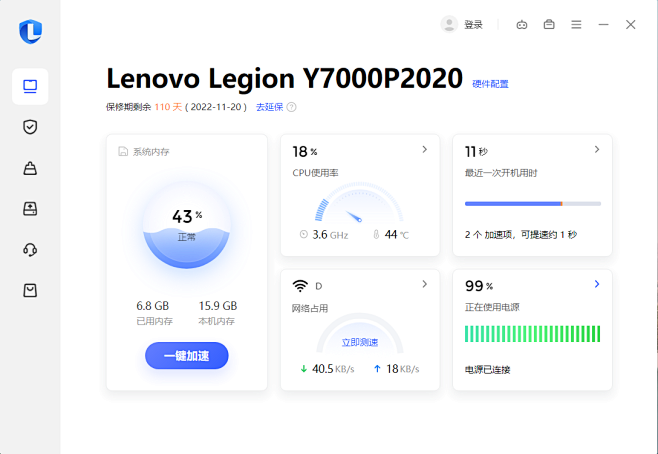The image size is (658, 454).
Task: Click the 43% memory usage circle
Action: pos(187,224)
